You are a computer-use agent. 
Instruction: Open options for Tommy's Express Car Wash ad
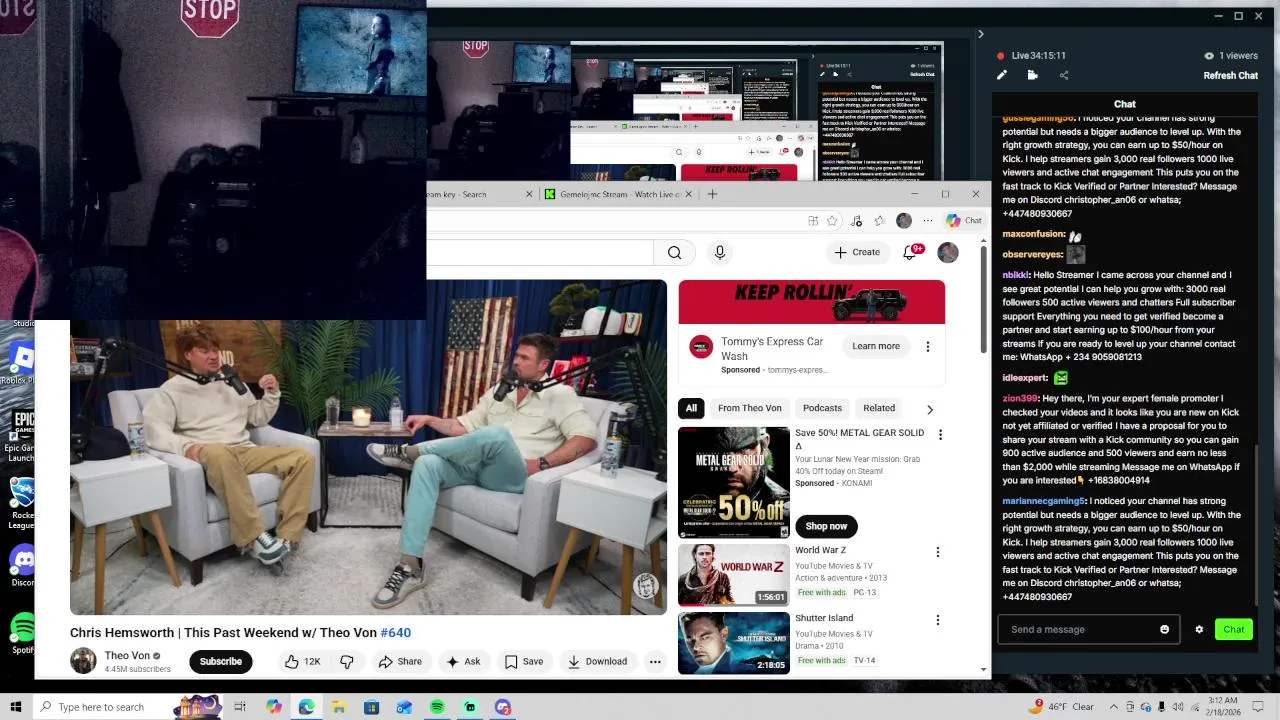(x=927, y=346)
